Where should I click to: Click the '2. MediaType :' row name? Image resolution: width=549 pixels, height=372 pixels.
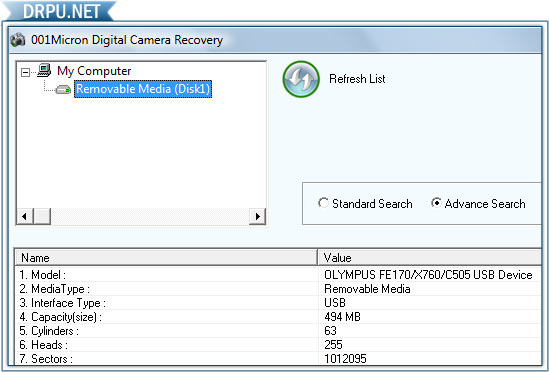point(54,289)
